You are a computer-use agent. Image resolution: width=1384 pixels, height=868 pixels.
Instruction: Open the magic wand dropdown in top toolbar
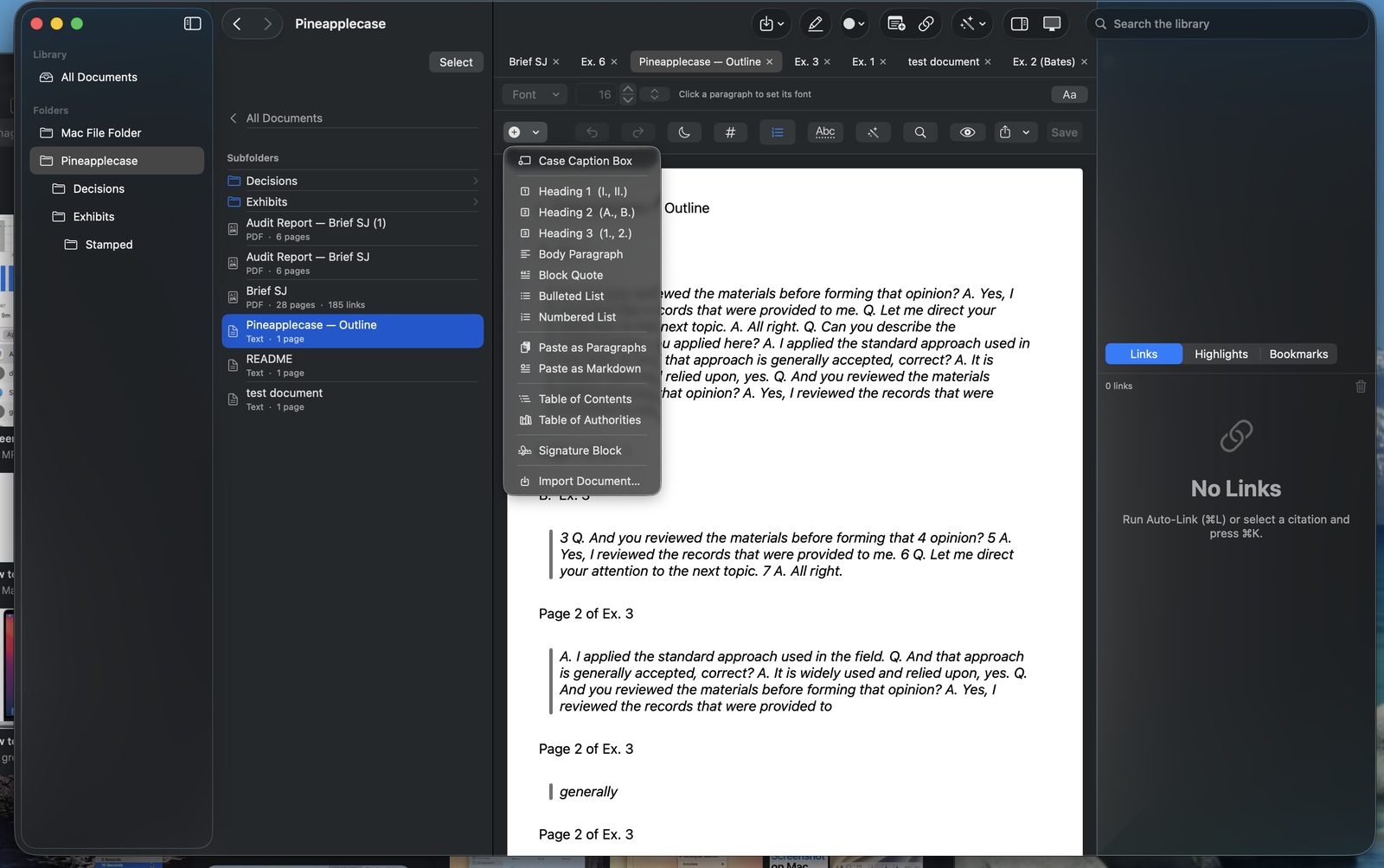(x=973, y=23)
